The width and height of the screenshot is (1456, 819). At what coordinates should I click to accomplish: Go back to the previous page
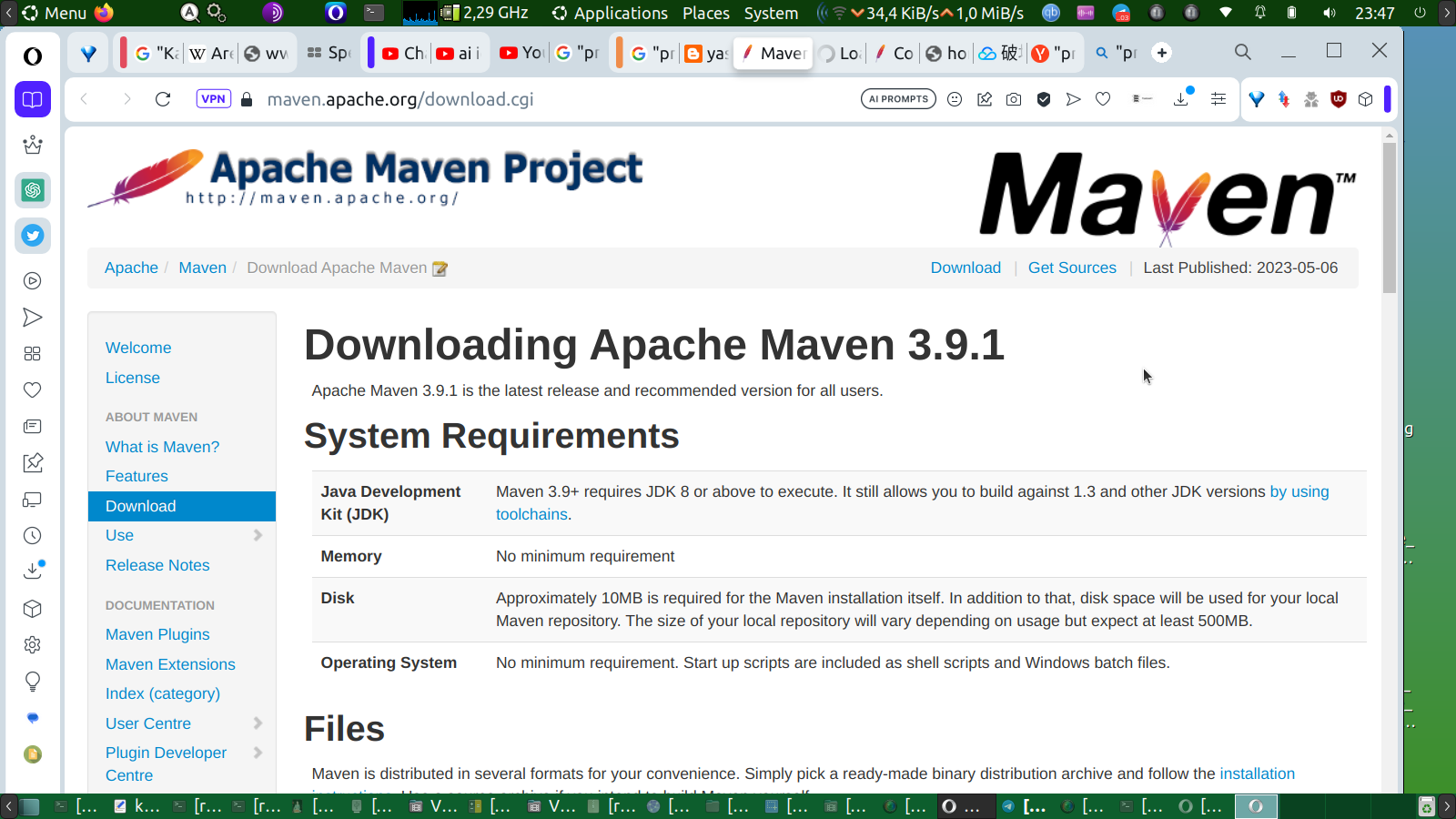click(x=84, y=99)
